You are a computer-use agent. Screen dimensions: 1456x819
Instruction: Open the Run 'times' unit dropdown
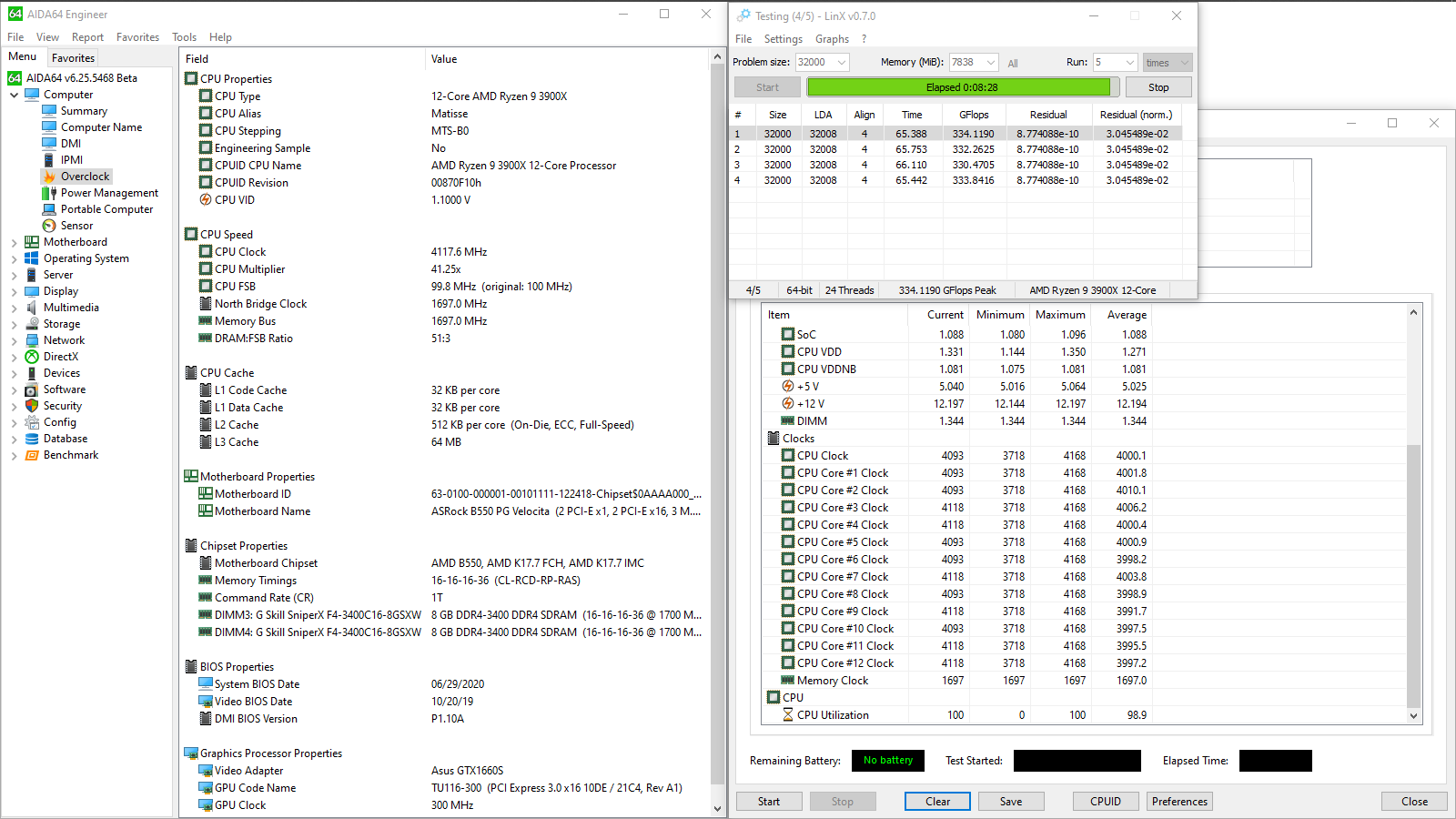click(1168, 63)
